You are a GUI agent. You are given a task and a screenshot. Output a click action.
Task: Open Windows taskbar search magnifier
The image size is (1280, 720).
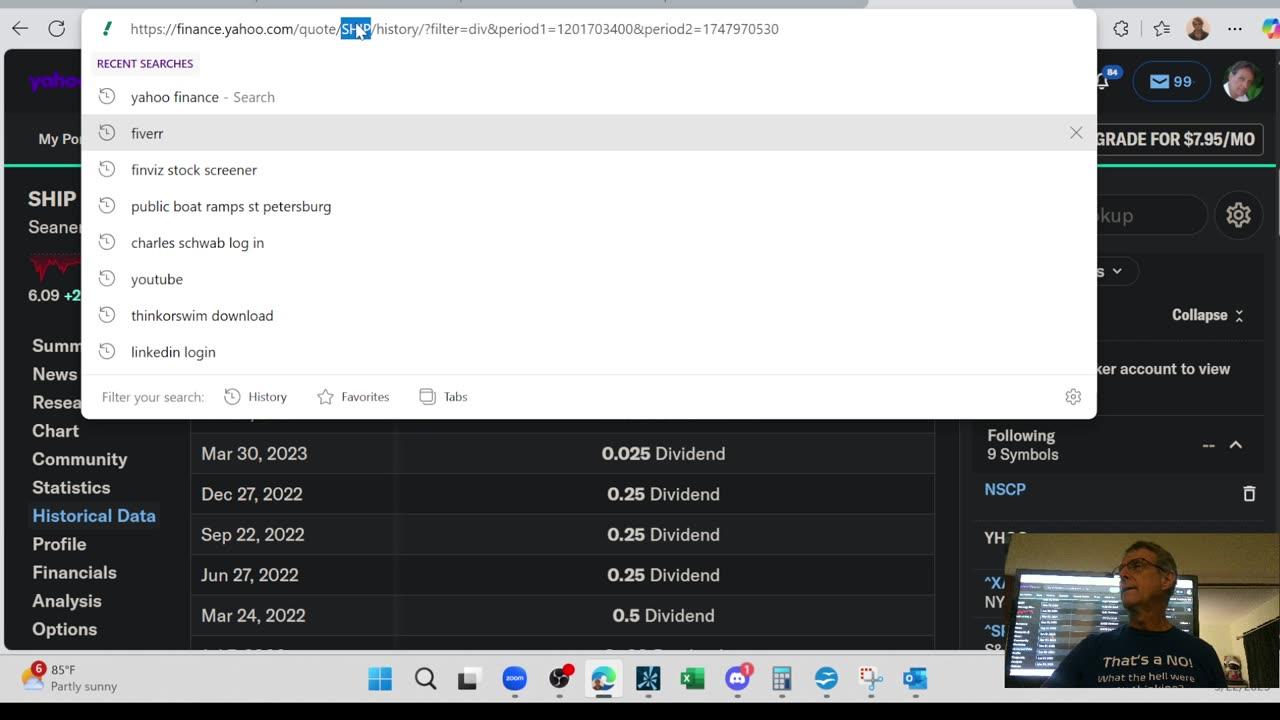pyautogui.click(x=425, y=680)
